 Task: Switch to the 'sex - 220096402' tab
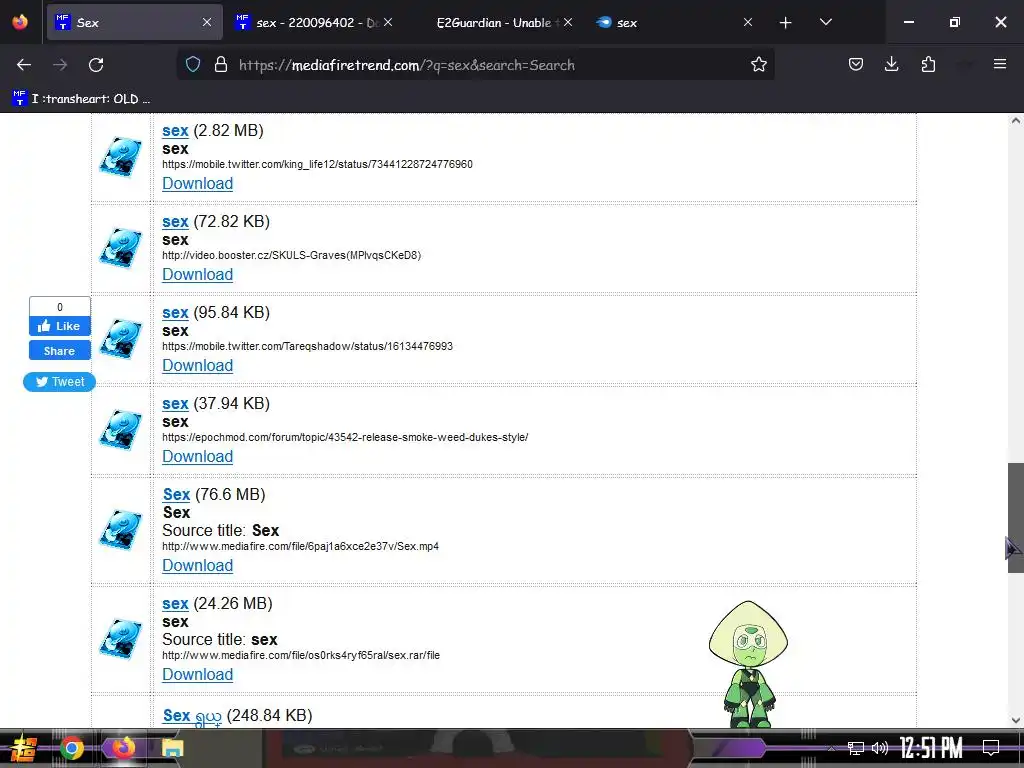point(313,23)
